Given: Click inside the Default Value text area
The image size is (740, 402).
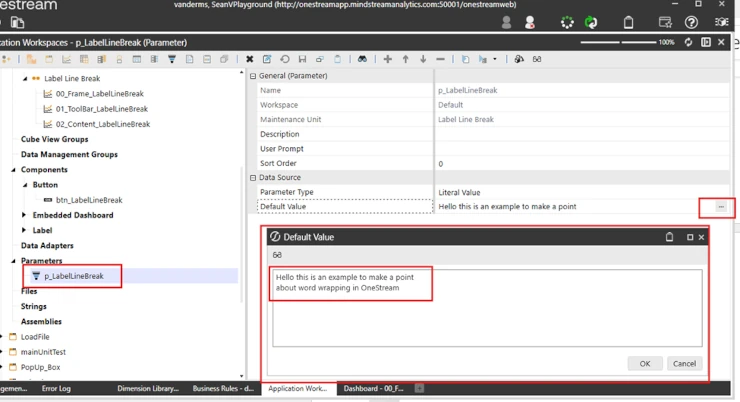Looking at the screenshot, I should (487, 308).
